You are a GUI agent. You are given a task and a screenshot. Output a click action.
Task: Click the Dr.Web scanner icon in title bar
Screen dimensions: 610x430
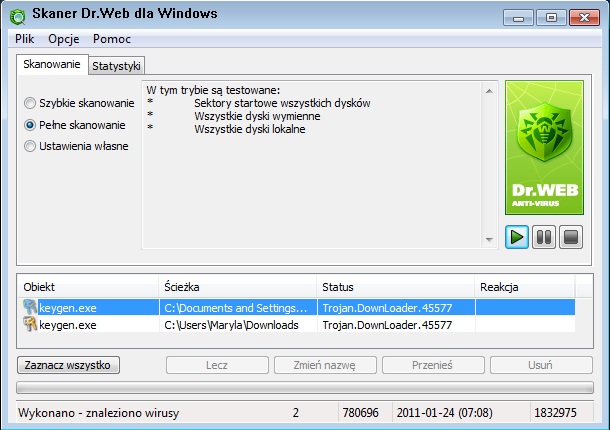[18, 16]
